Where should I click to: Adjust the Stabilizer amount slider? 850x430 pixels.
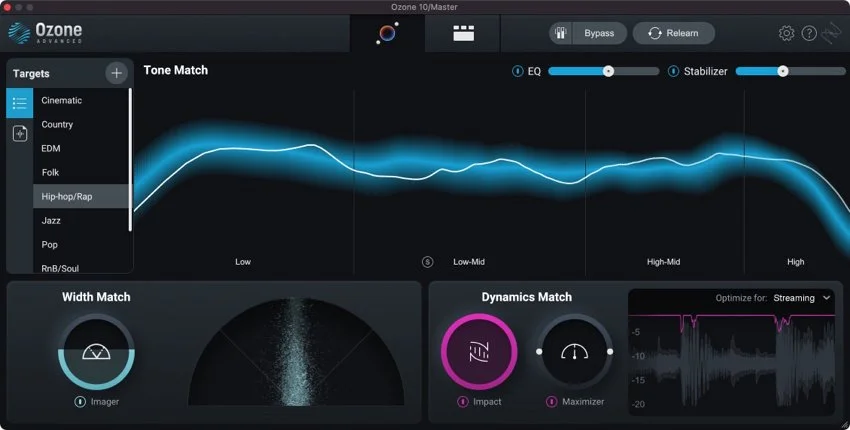pos(790,71)
